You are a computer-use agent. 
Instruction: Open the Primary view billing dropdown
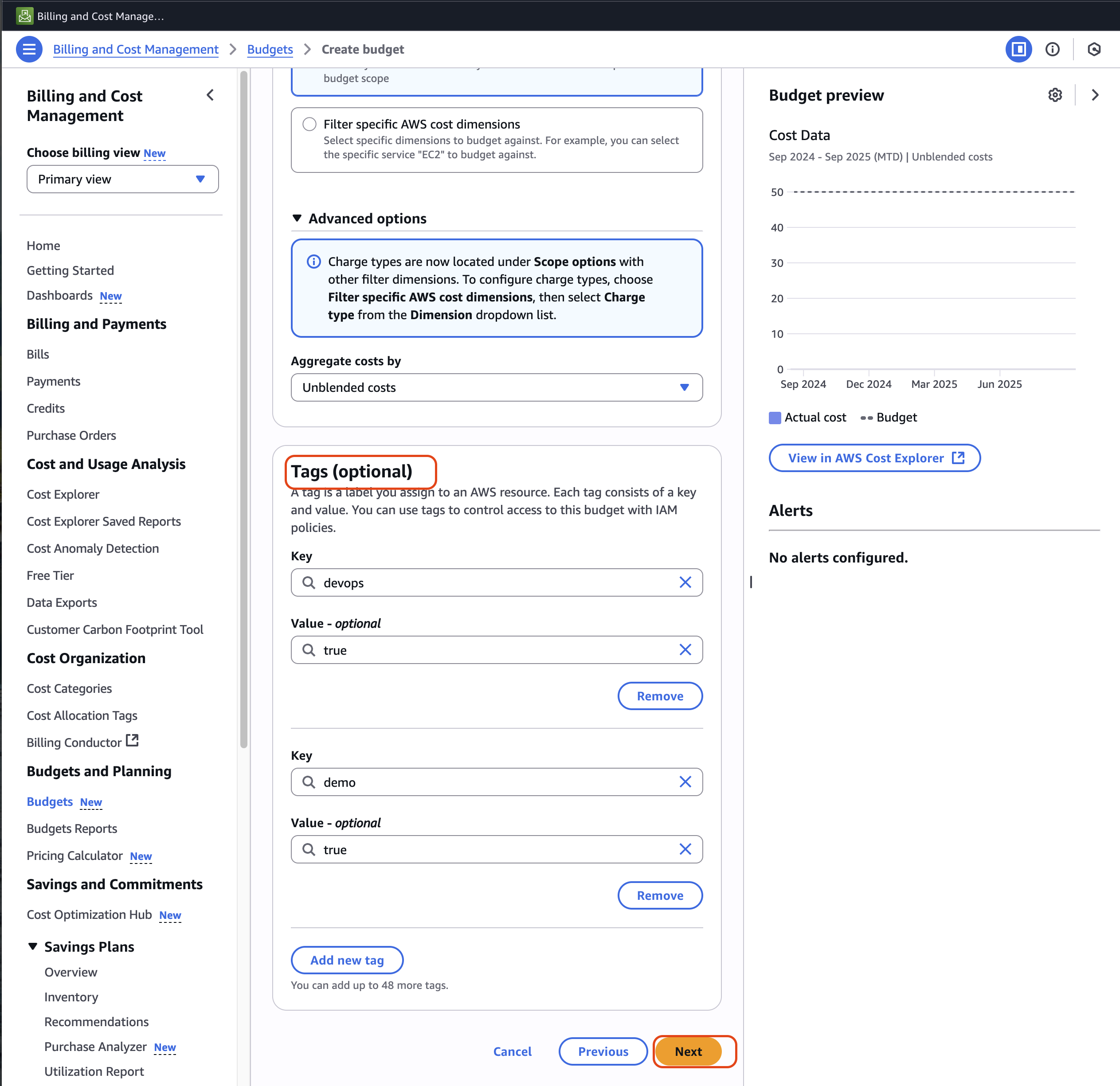pyautogui.click(x=122, y=179)
